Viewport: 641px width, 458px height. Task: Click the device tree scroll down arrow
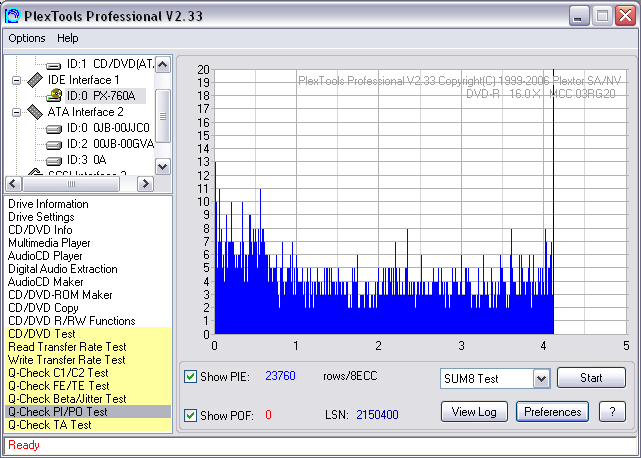click(163, 166)
